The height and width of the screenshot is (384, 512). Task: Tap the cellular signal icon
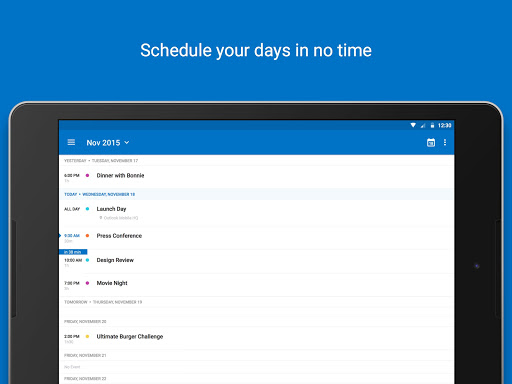pos(423,125)
